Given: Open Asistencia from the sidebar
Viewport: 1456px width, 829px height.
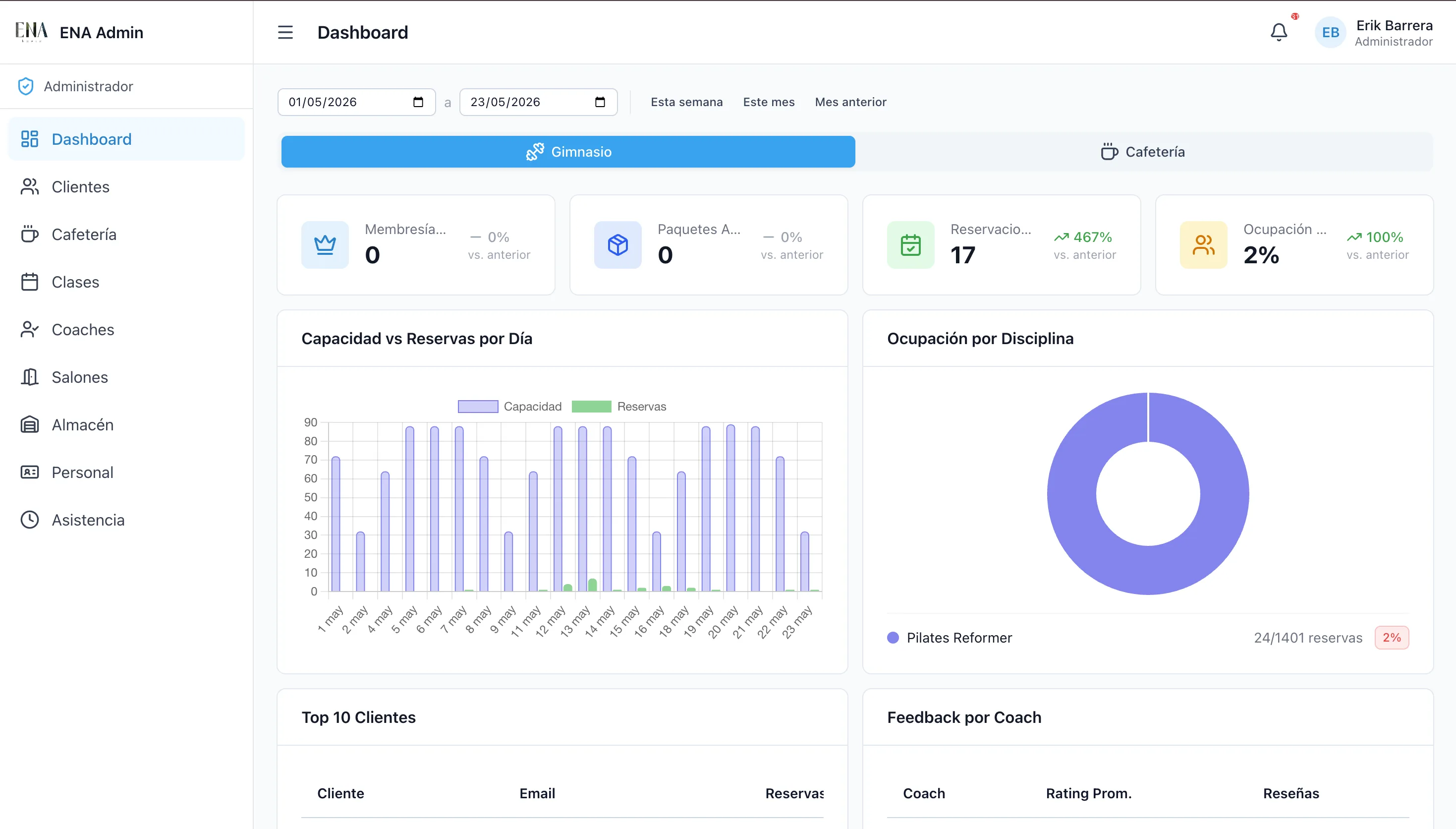Looking at the screenshot, I should (126, 520).
